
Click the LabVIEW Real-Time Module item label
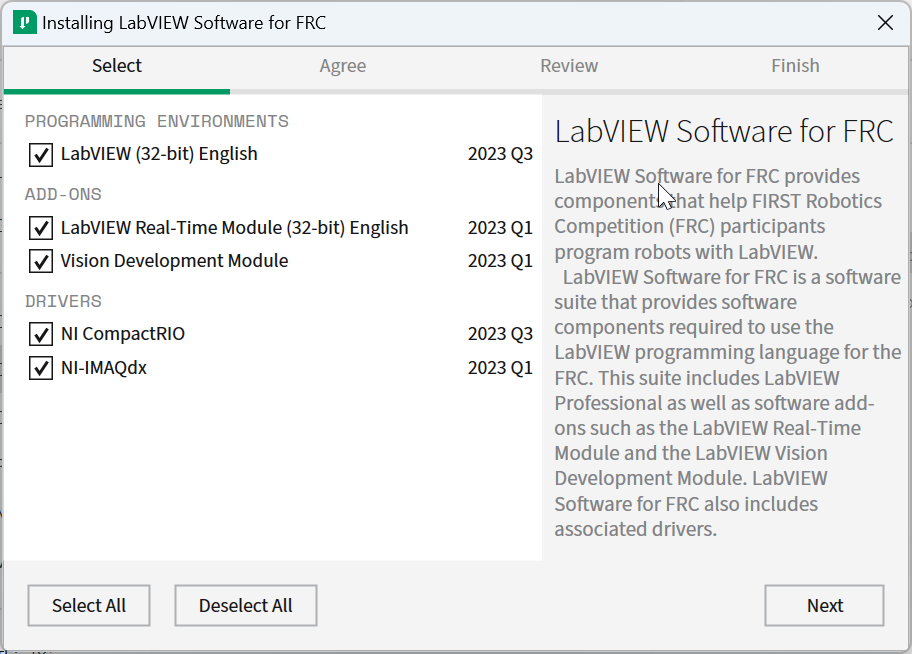234,228
